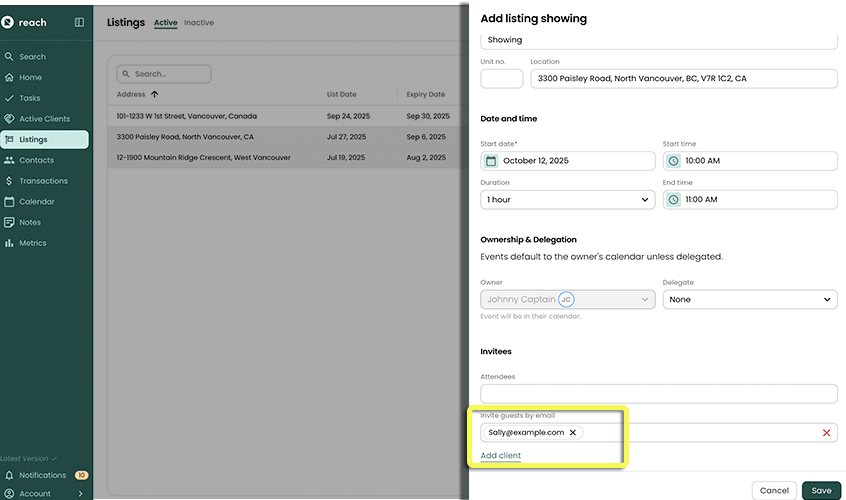Image resolution: width=846 pixels, height=500 pixels.
Task: Click the Add client link
Action: [x=500, y=456]
